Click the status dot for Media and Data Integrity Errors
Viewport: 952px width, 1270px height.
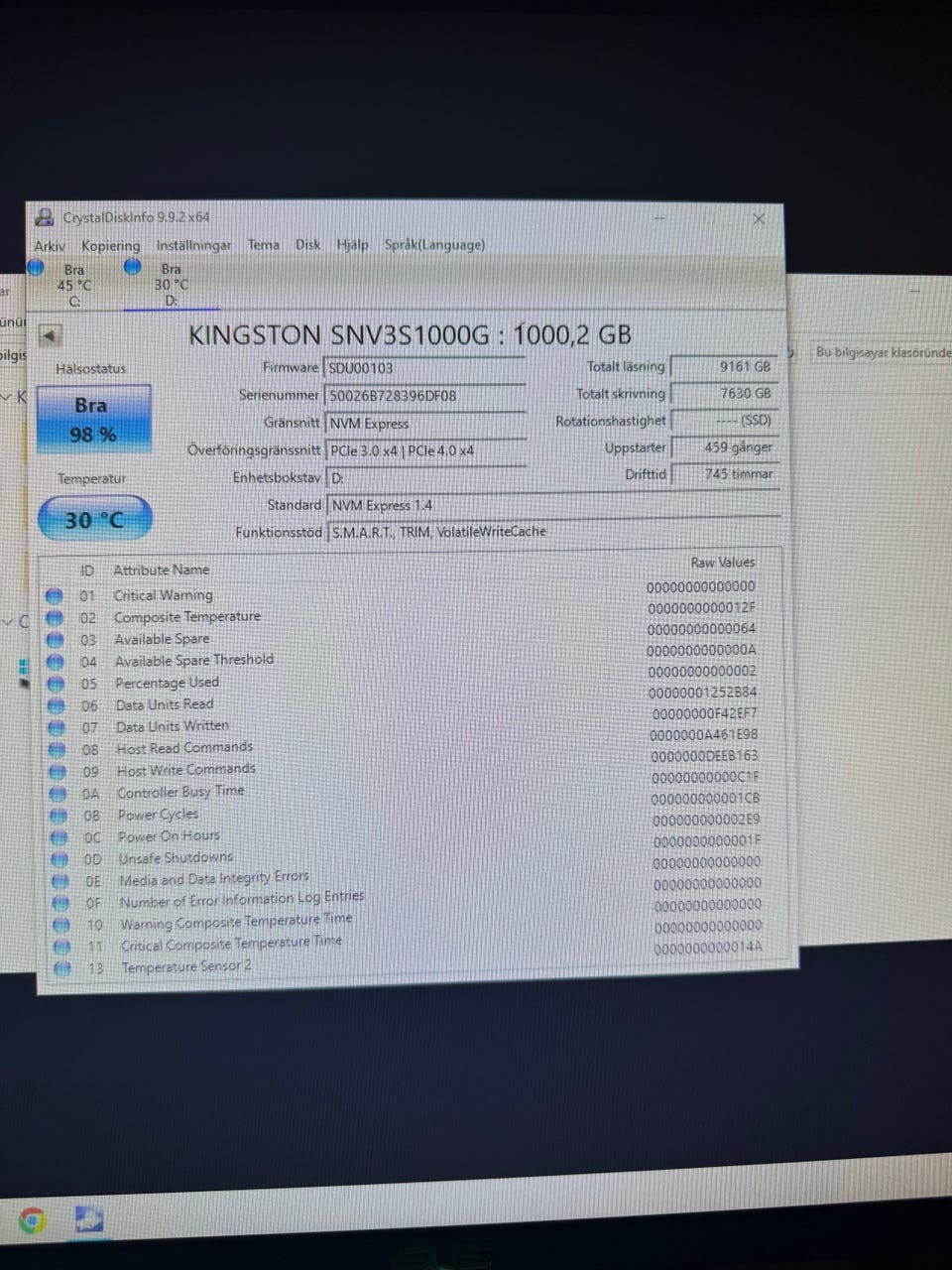tap(60, 881)
